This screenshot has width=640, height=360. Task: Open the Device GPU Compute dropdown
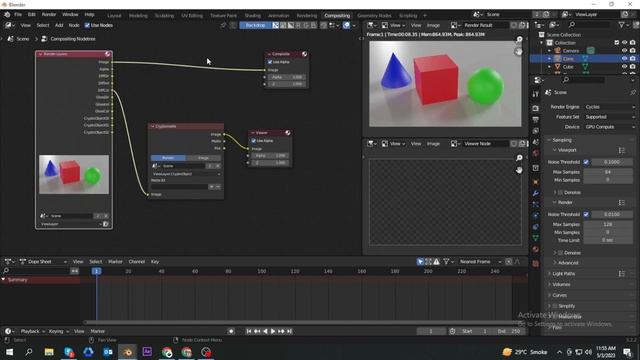point(610,127)
